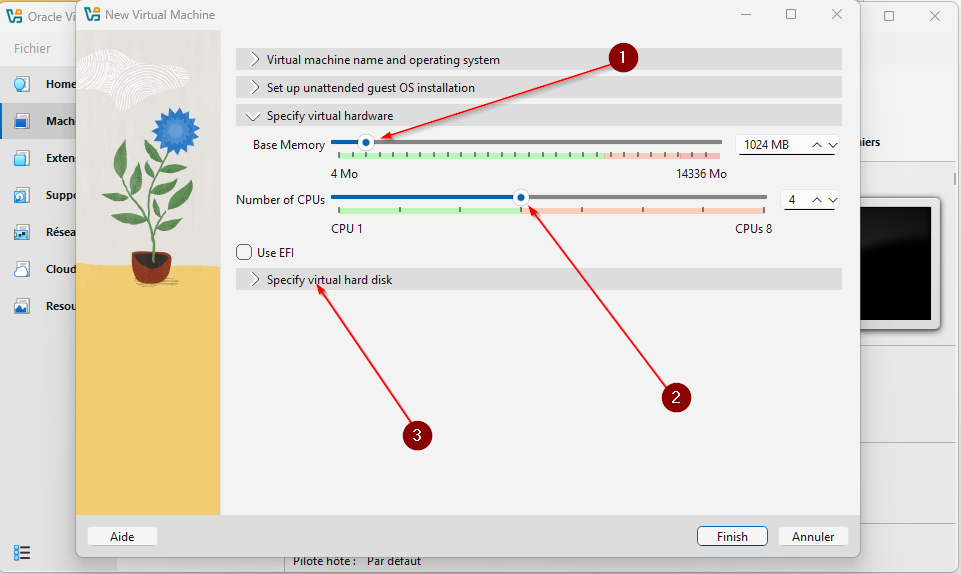Click the Finish button
The height and width of the screenshot is (574, 961).
(x=731, y=536)
